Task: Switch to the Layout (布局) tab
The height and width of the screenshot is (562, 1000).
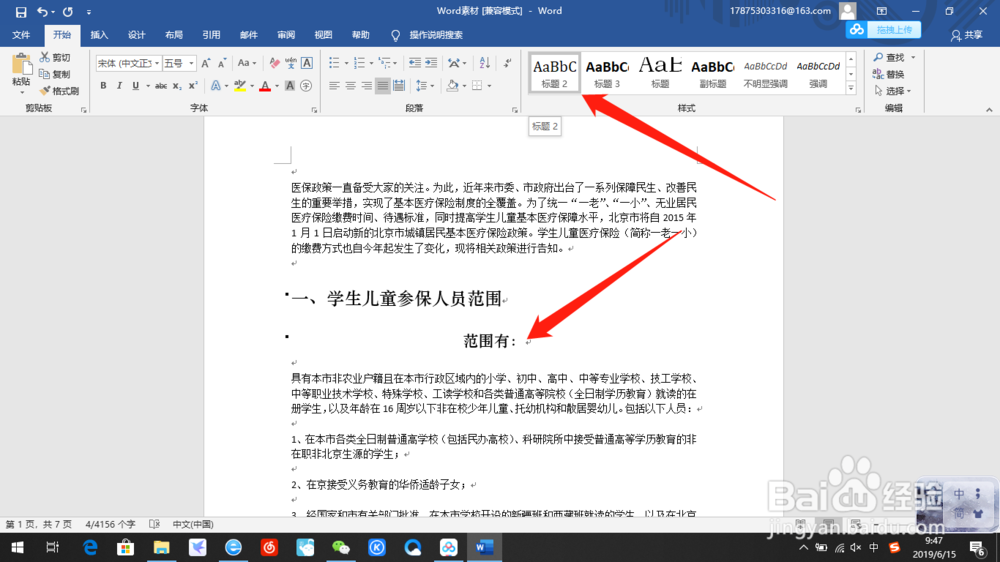Action: pos(173,35)
